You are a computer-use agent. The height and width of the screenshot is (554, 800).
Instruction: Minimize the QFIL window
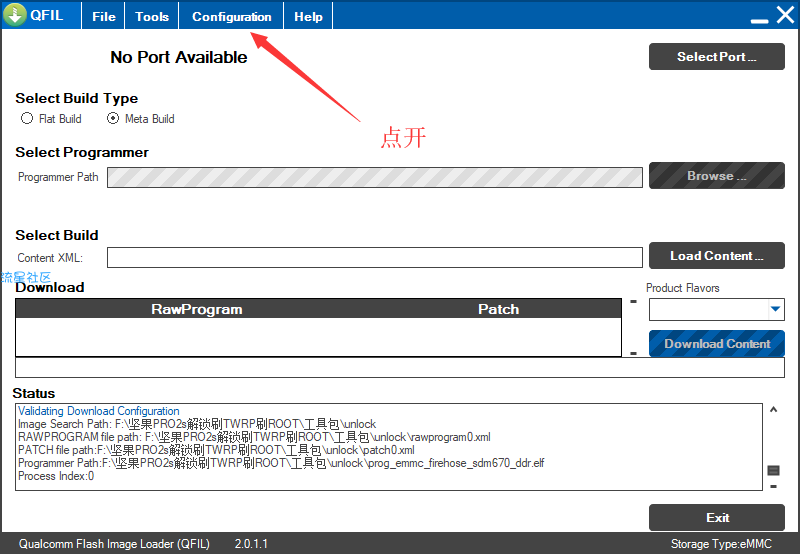click(x=759, y=20)
